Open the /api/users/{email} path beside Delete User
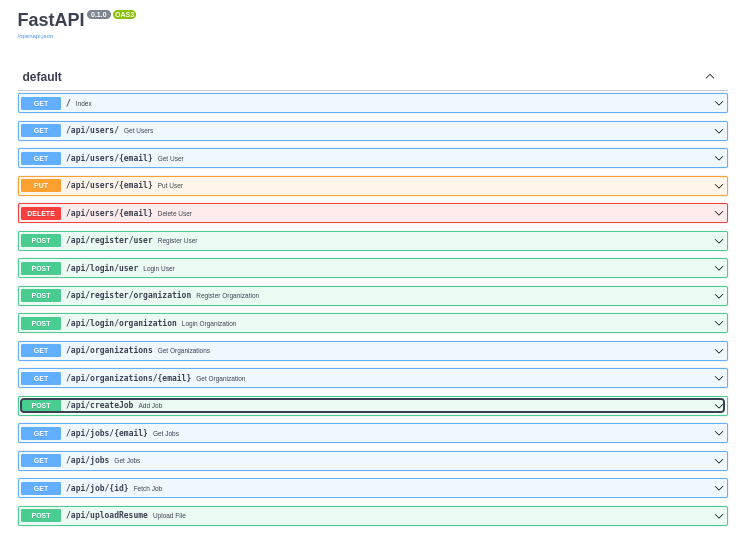The width and height of the screenshot is (751, 537). (x=109, y=213)
